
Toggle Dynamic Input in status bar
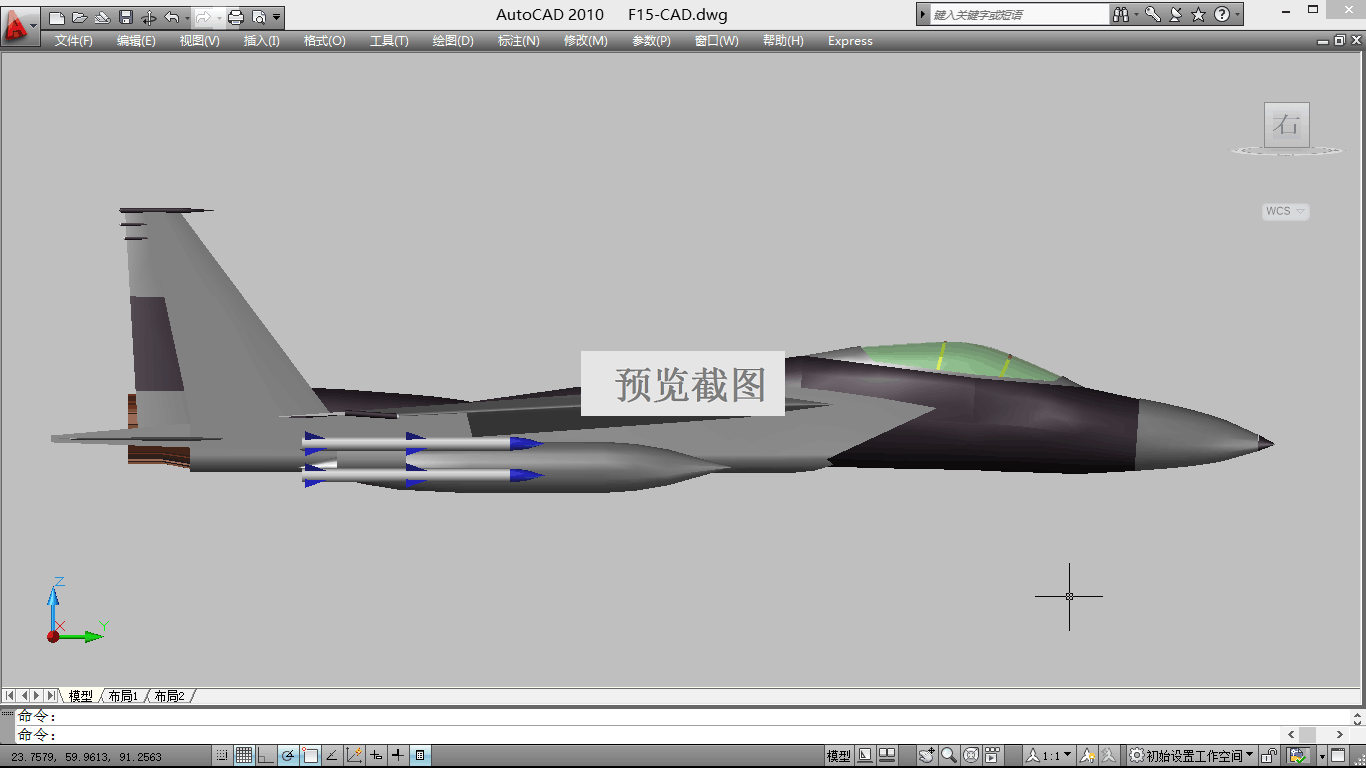[x=376, y=756]
